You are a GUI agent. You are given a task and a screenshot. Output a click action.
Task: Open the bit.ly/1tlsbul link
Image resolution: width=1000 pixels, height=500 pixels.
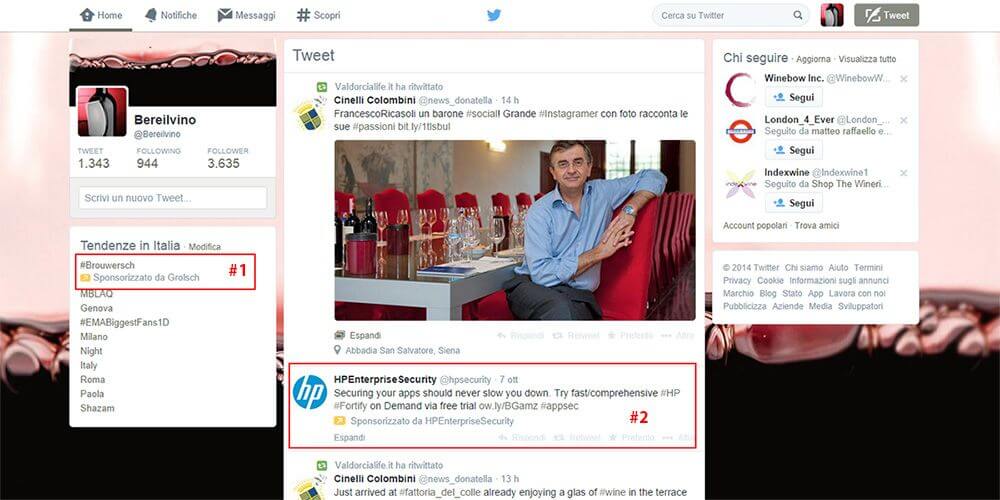(x=424, y=126)
